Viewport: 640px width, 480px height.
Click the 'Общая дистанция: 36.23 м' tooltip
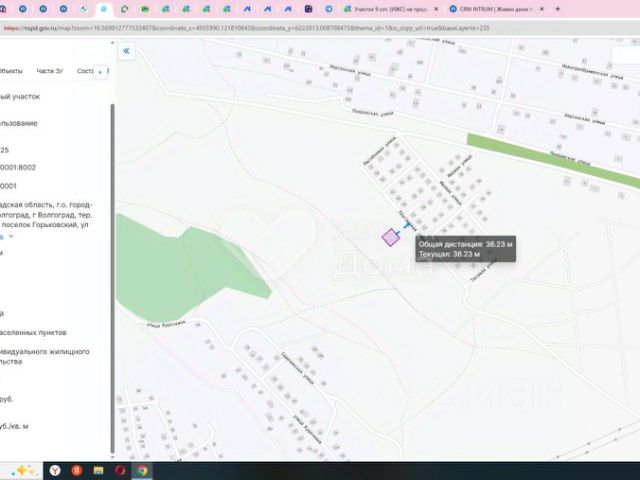point(465,249)
